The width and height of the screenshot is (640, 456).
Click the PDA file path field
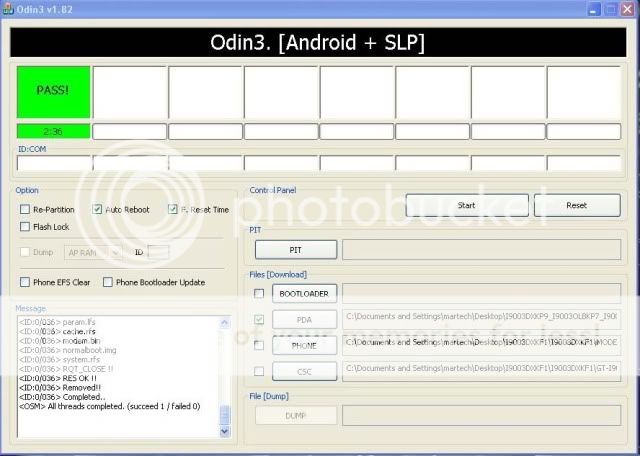482,319
